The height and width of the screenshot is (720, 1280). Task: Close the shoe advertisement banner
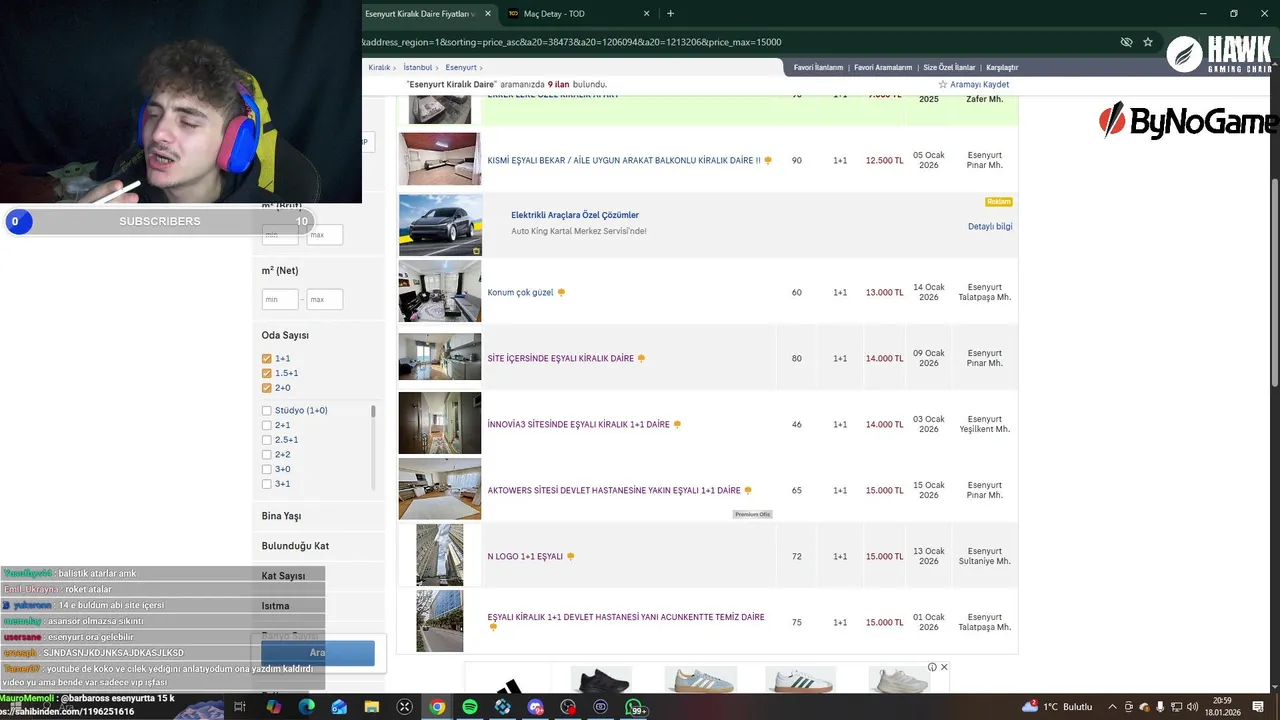tap(944, 667)
